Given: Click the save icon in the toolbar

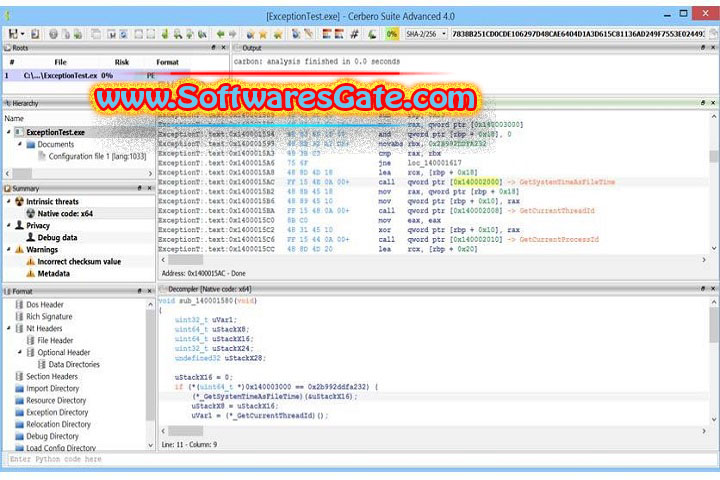Looking at the screenshot, I should pyautogui.click(x=13, y=34).
